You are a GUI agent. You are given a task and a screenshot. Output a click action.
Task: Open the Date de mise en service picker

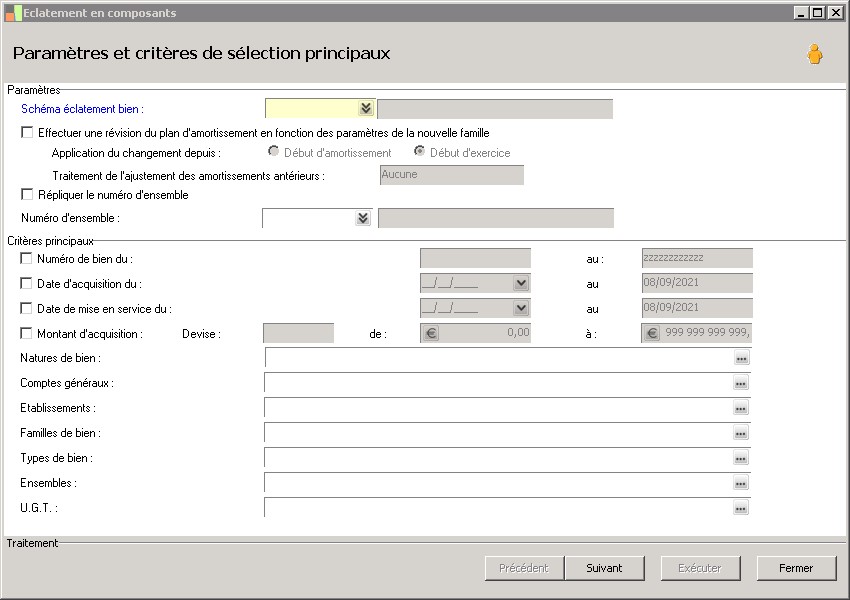(x=520, y=308)
